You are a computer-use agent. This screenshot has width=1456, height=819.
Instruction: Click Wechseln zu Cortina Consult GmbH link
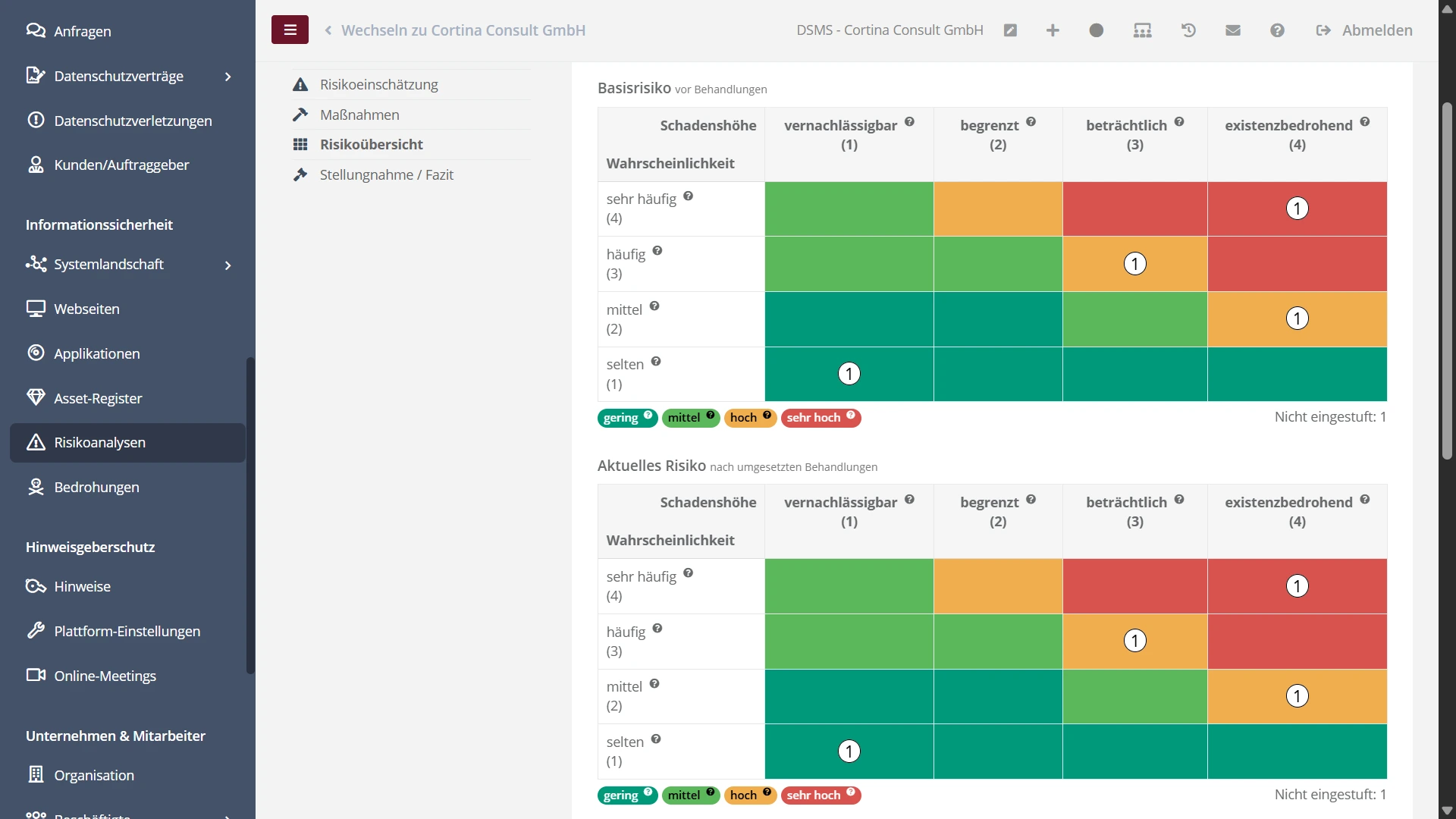[x=463, y=30]
